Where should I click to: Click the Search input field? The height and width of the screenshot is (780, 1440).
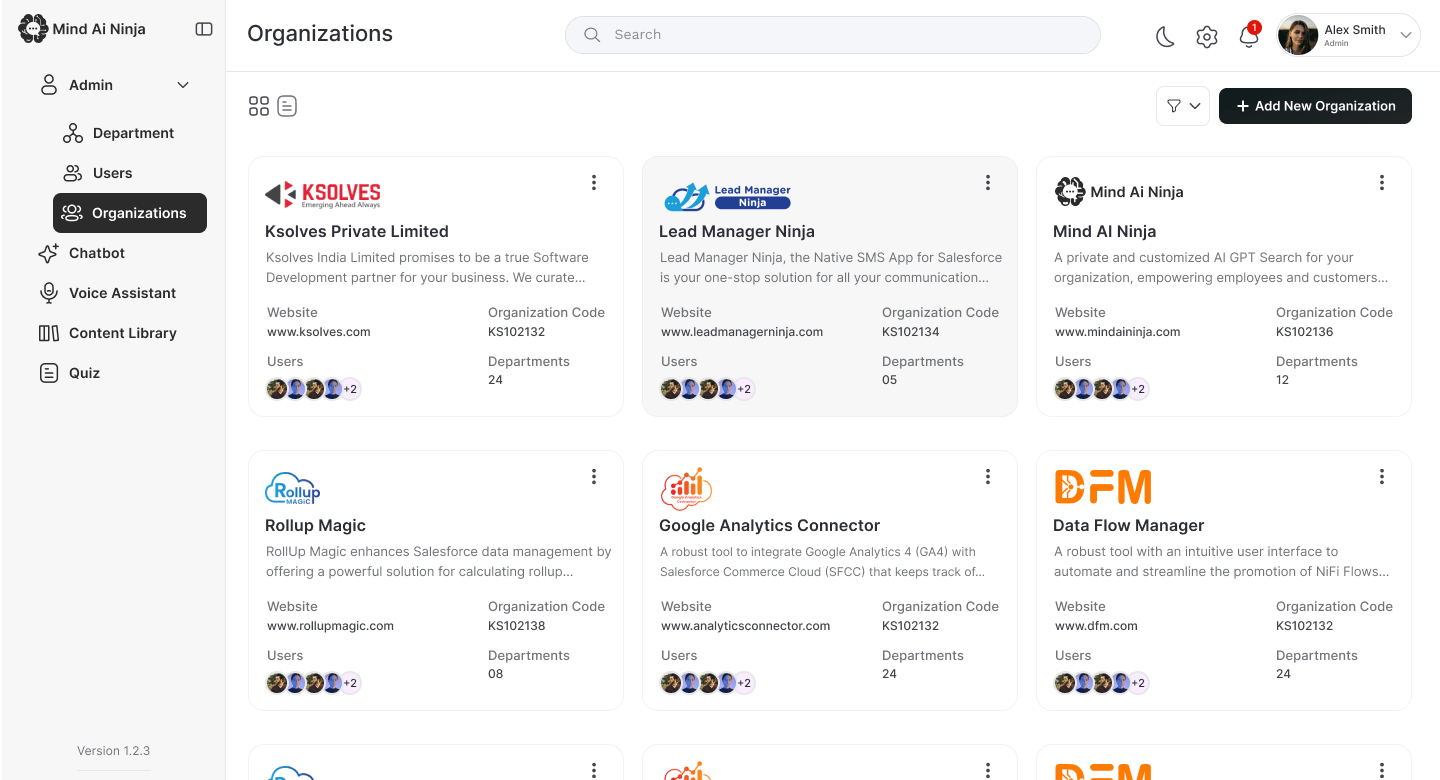click(833, 35)
